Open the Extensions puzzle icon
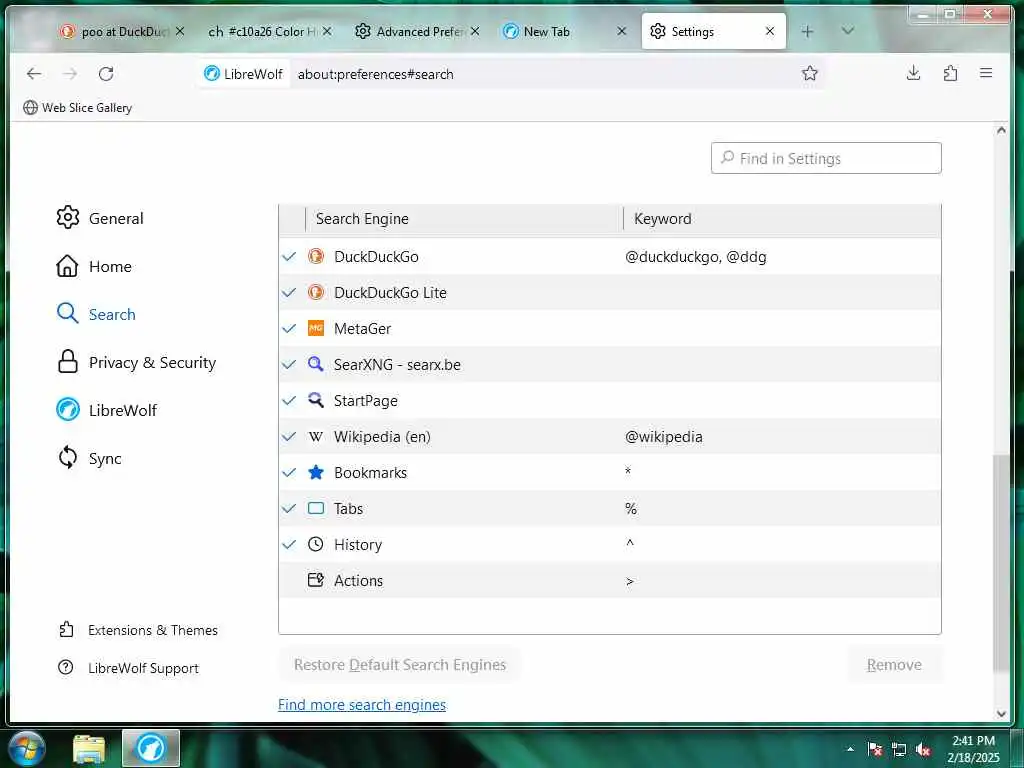Viewport: 1024px width, 768px height. click(x=950, y=73)
